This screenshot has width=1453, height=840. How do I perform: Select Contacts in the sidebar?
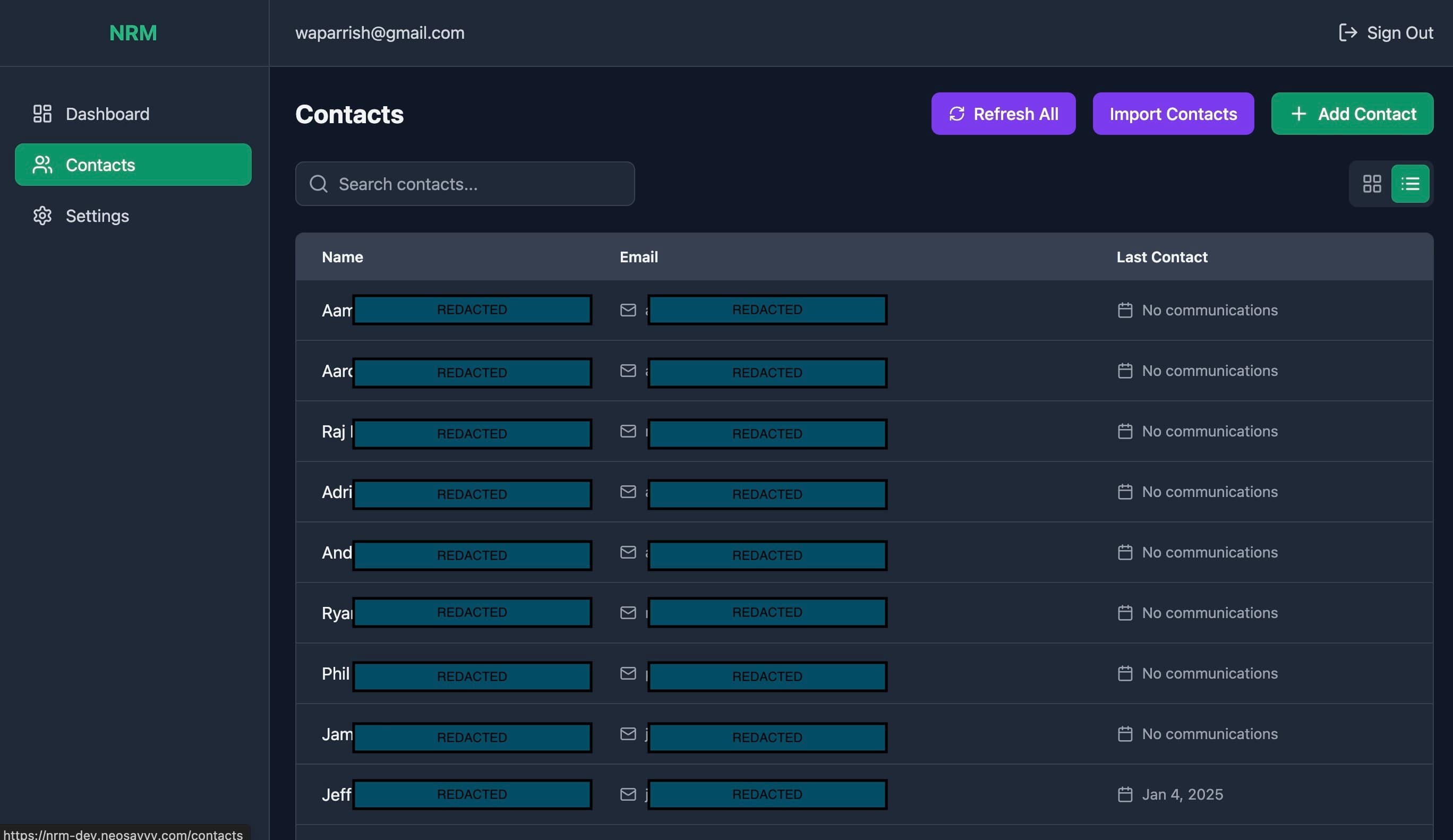coord(133,165)
